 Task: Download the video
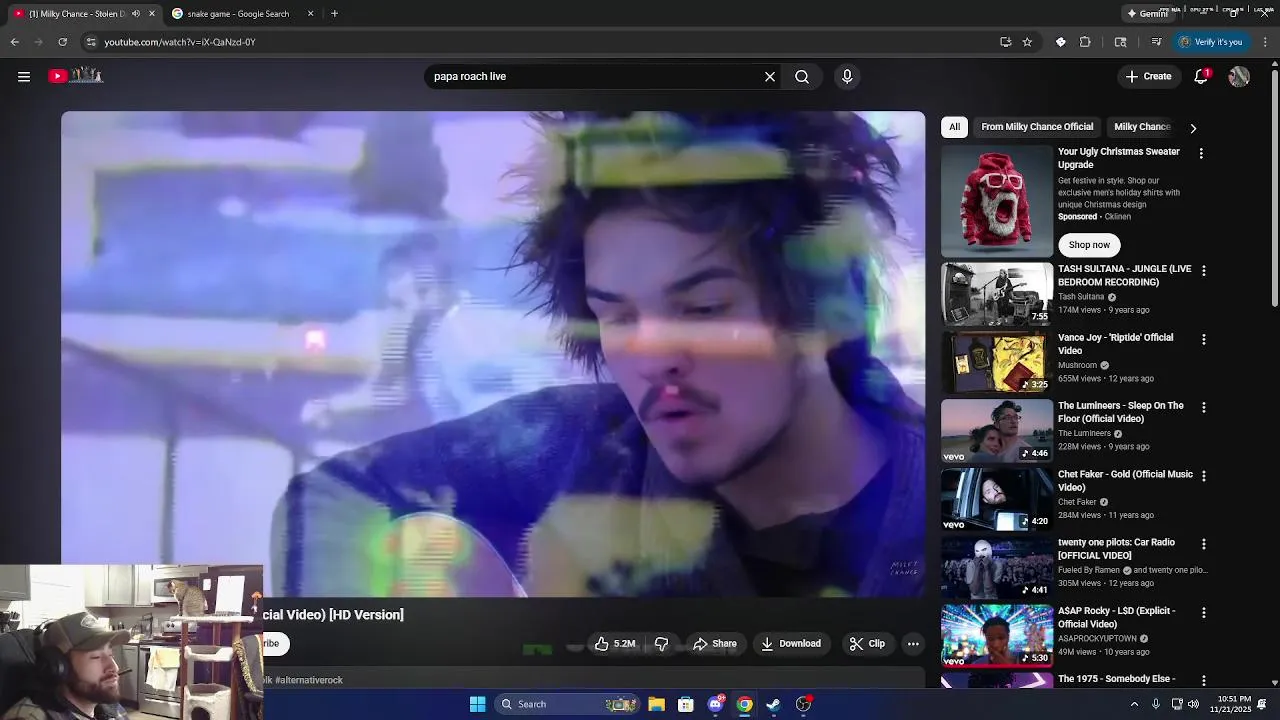coord(791,644)
